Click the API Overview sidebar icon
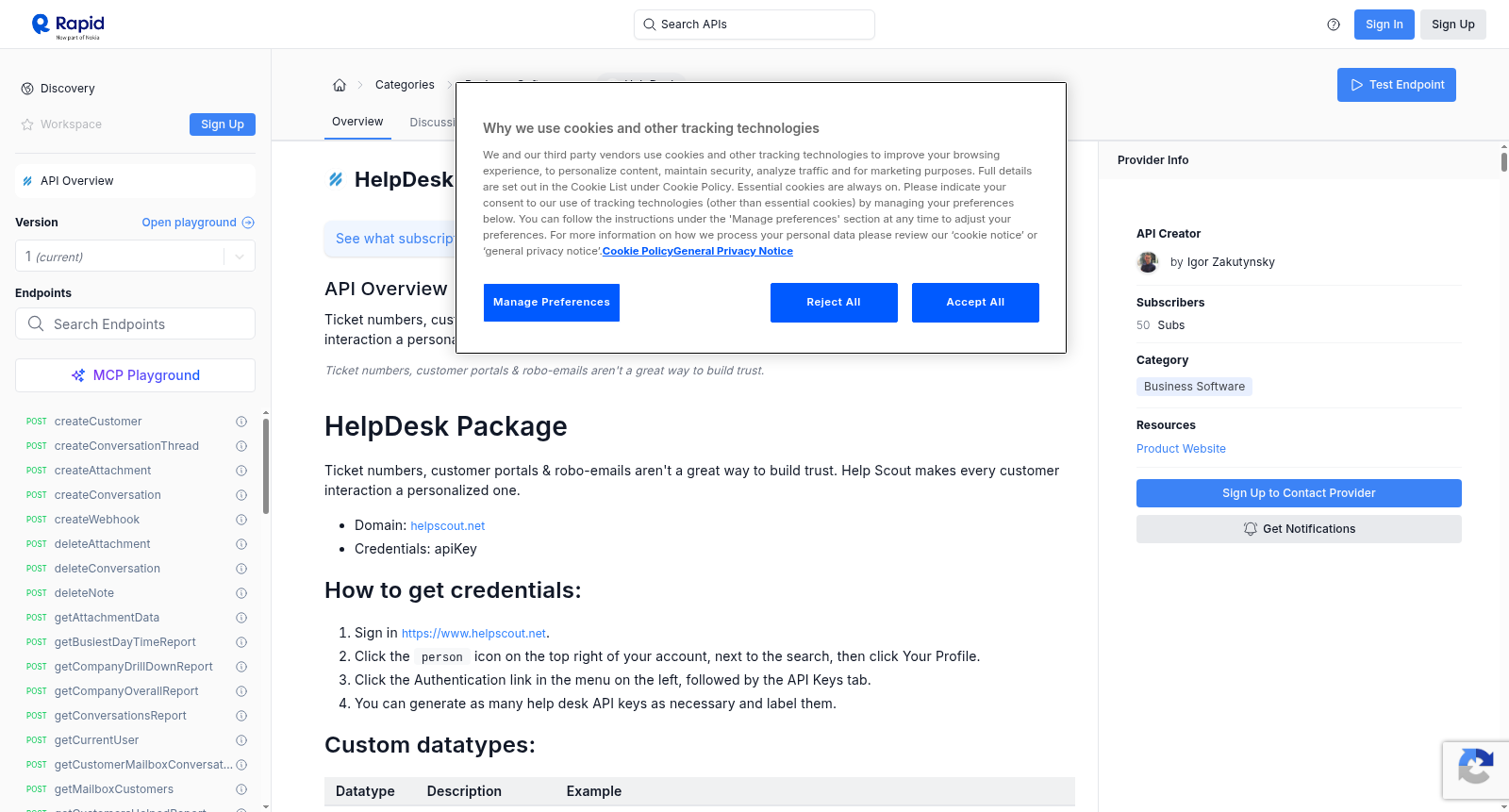 27,181
